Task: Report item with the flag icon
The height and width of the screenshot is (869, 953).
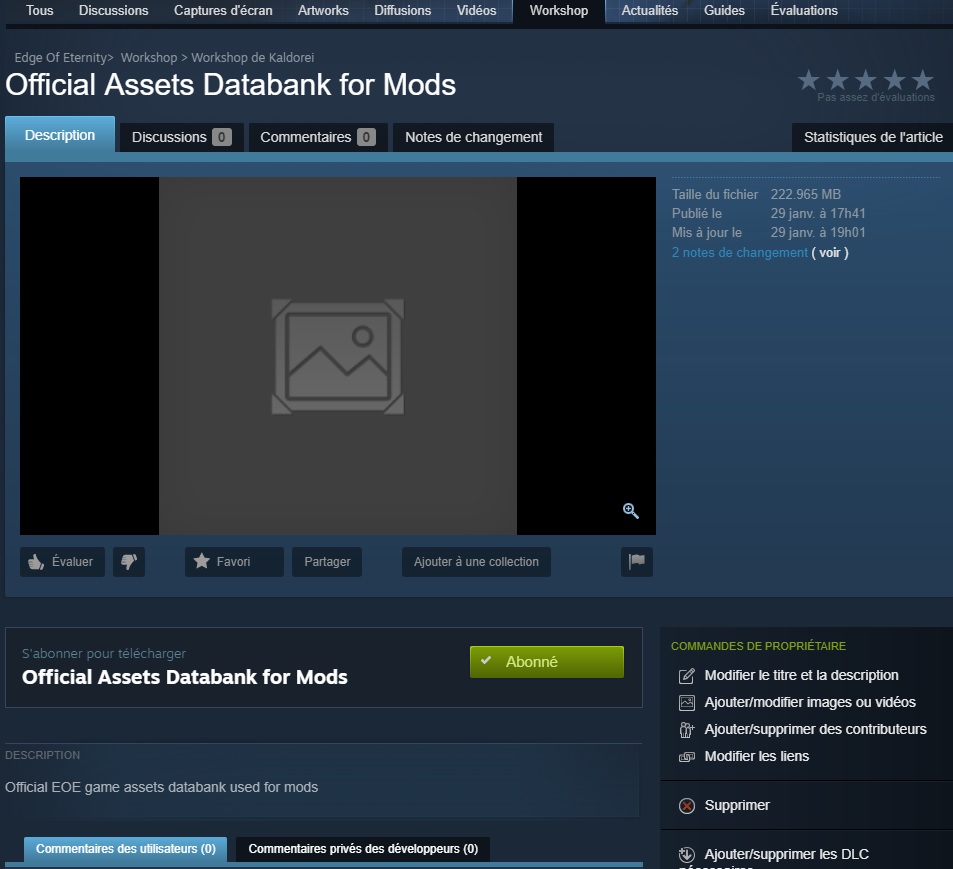Action: coord(636,562)
